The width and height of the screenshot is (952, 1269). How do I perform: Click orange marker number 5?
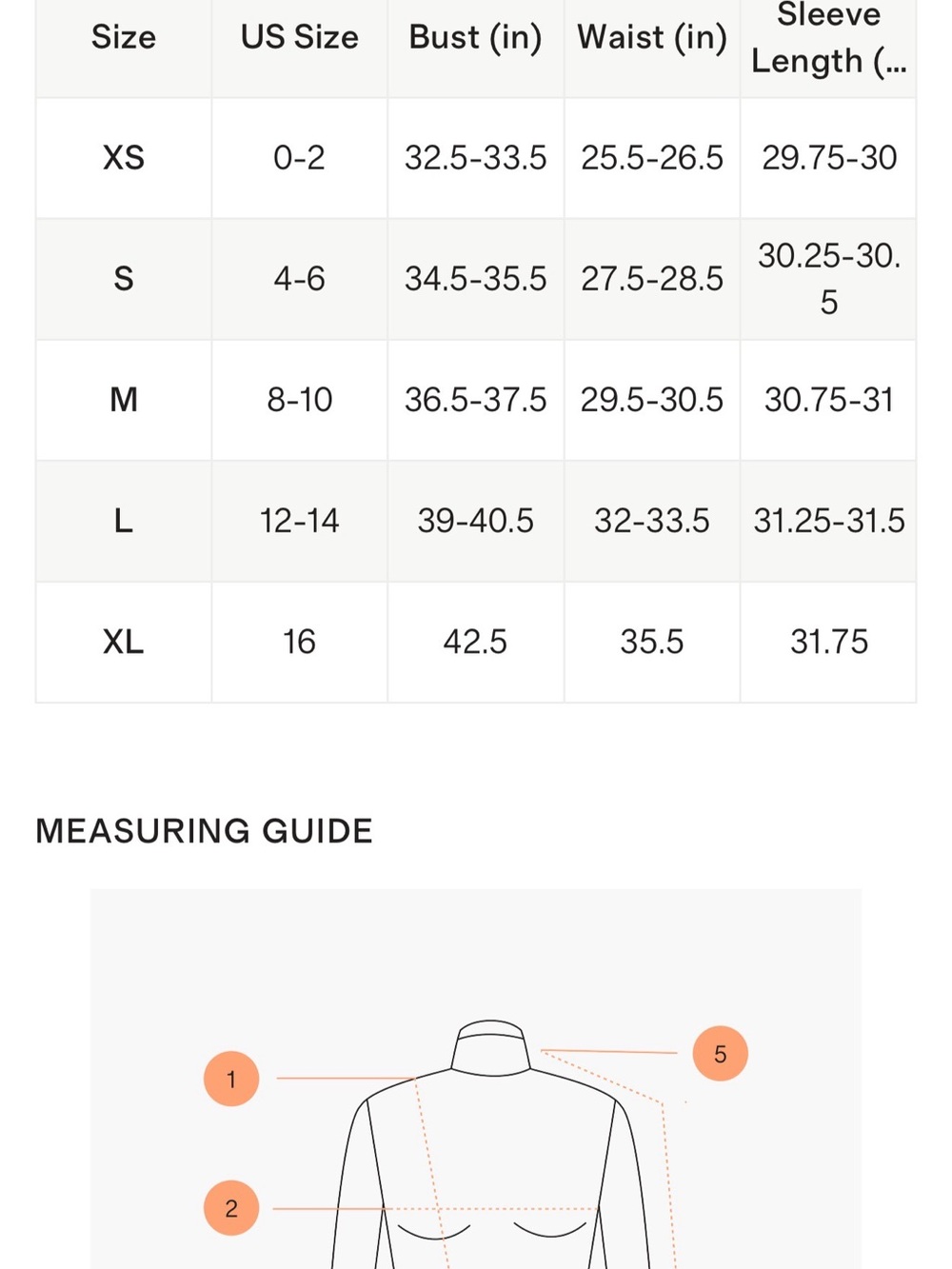tap(720, 1054)
